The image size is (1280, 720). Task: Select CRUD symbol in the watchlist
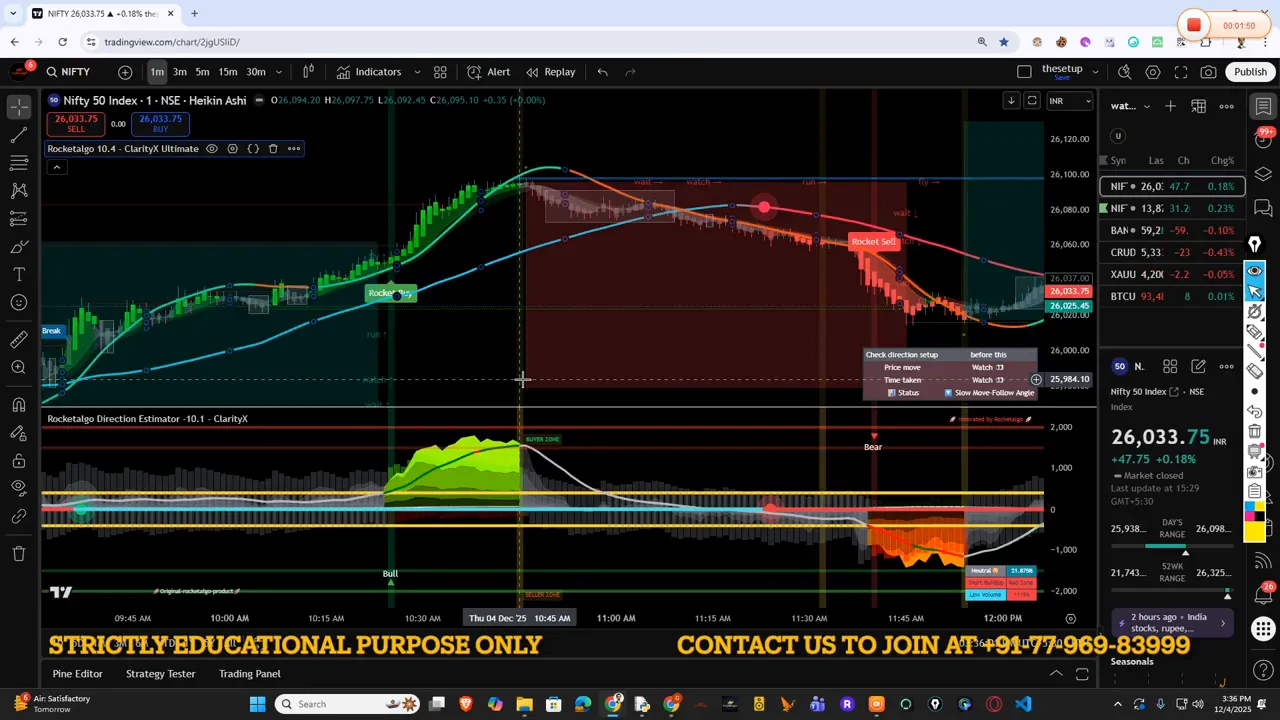(1123, 252)
